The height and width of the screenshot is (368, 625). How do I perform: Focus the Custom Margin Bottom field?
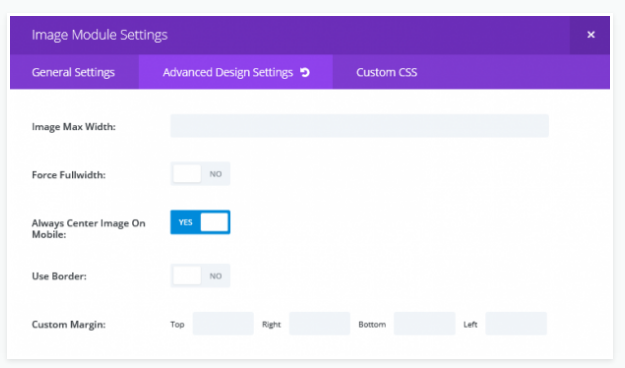424,324
